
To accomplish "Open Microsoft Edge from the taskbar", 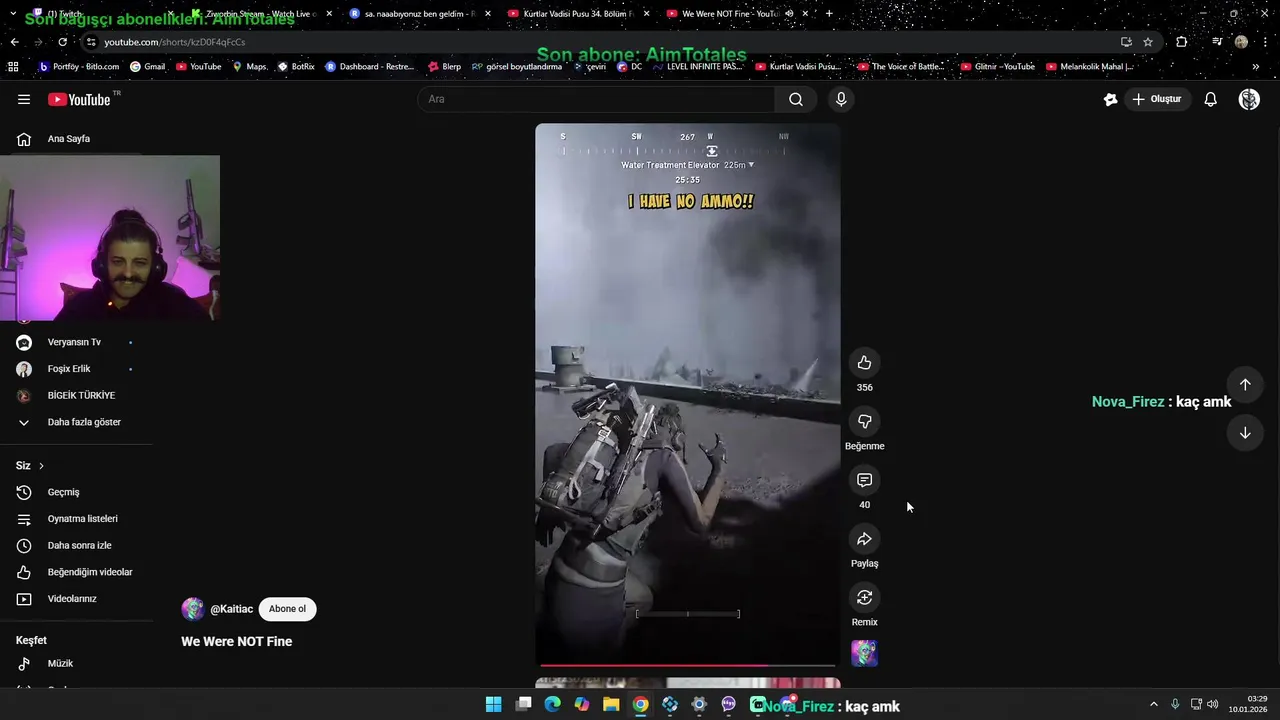I will pos(552,705).
